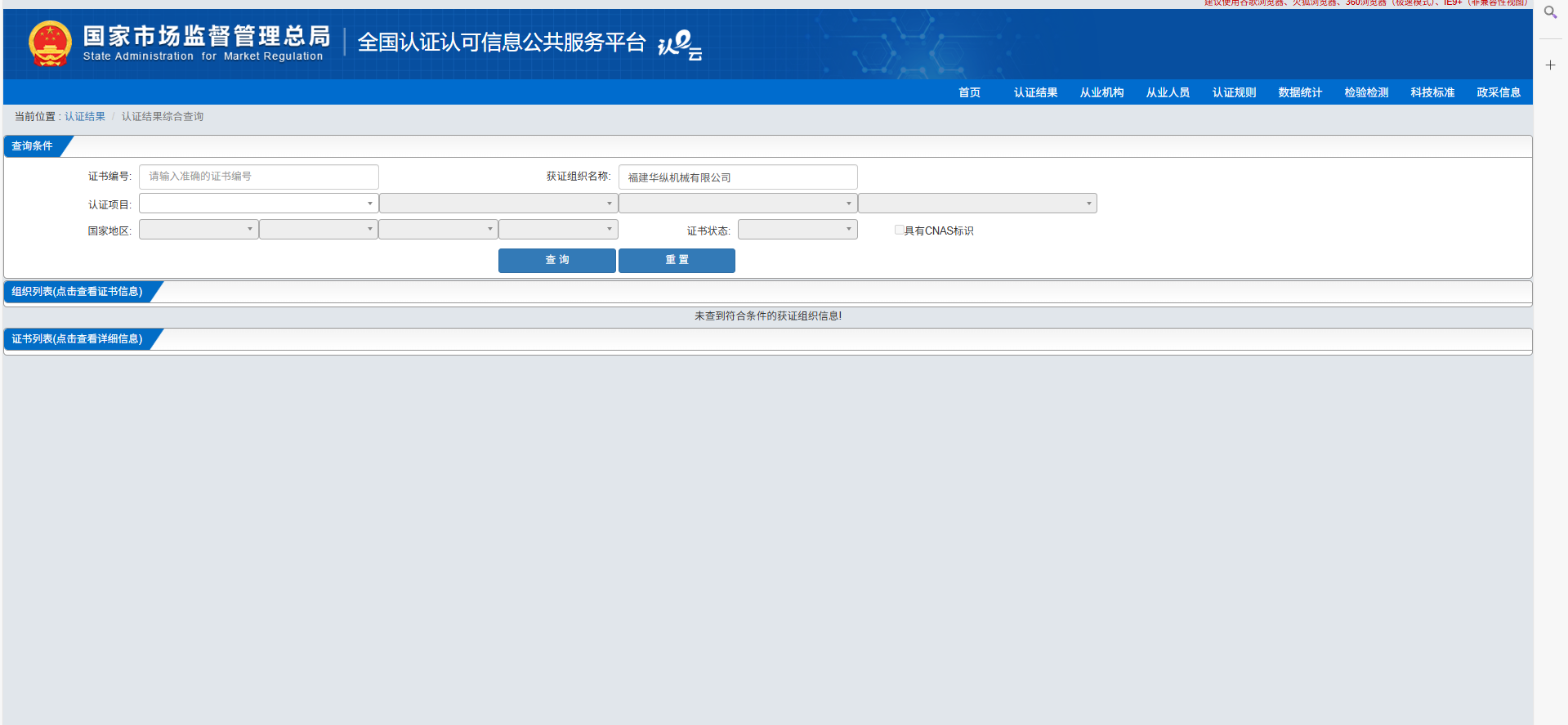
Task: Select 检验检测 in the navigation bar
Action: pos(1366,92)
